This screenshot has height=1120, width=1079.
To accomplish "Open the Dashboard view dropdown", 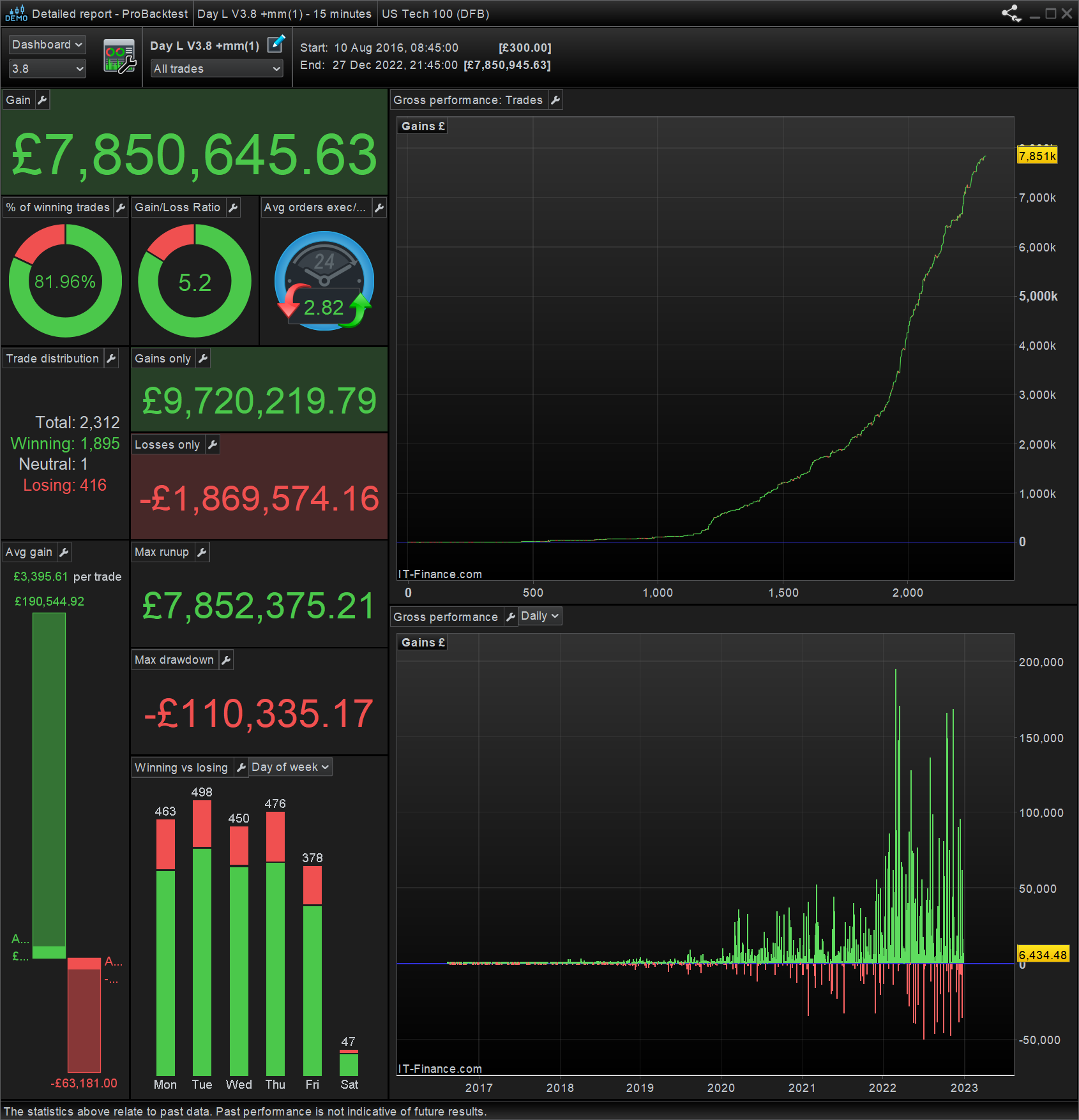I will 47,45.
